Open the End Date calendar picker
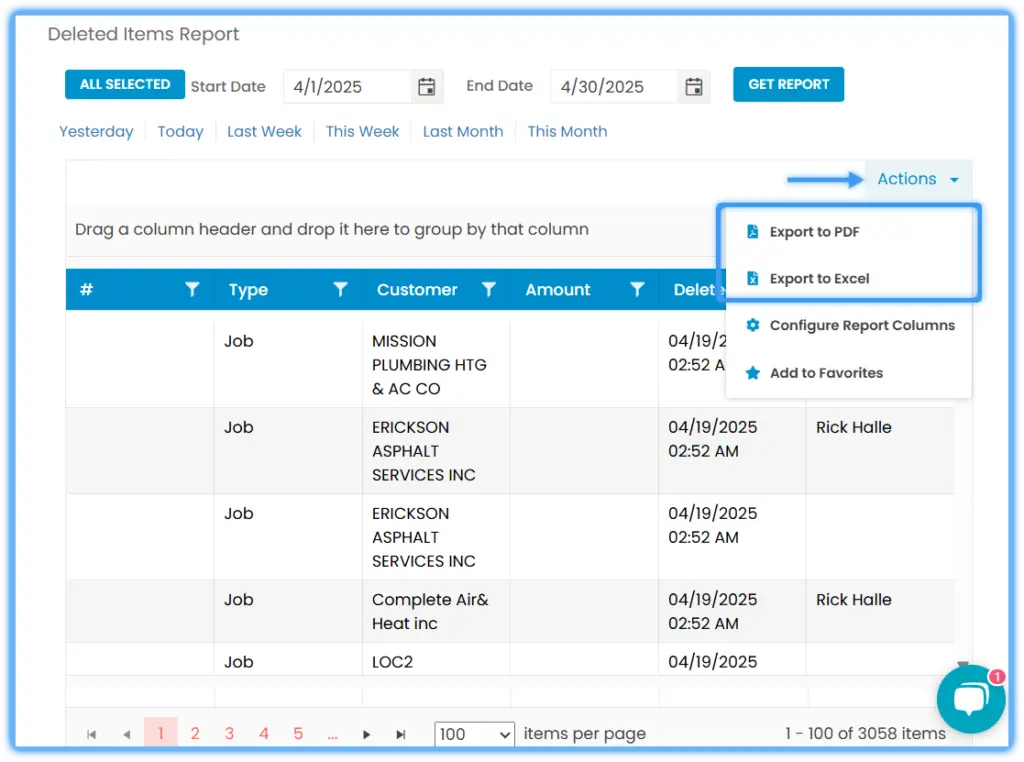This screenshot has width=1024, height=762. pos(694,86)
